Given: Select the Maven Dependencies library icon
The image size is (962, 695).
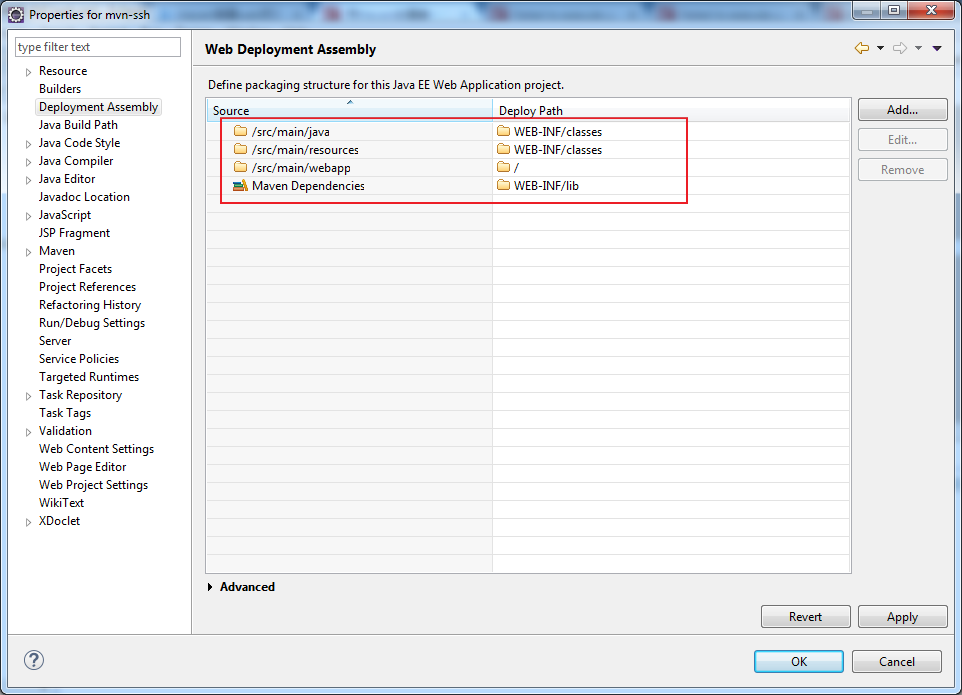Looking at the screenshot, I should click(x=240, y=185).
